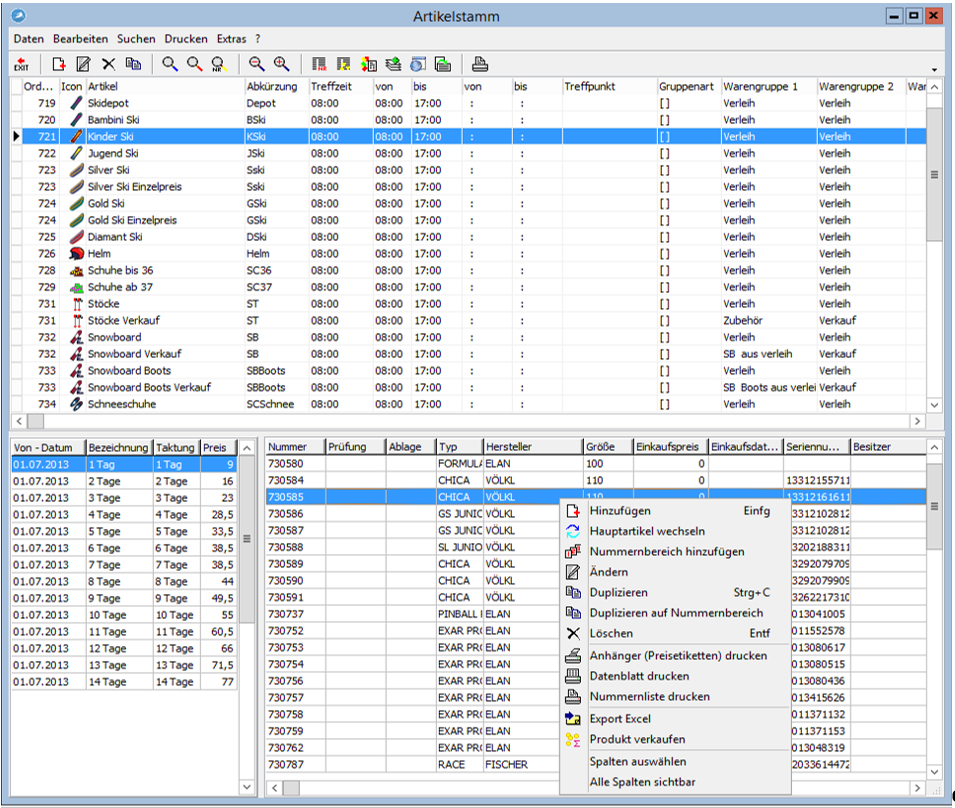Click the red EXIT toolbar icon

coord(22,64)
